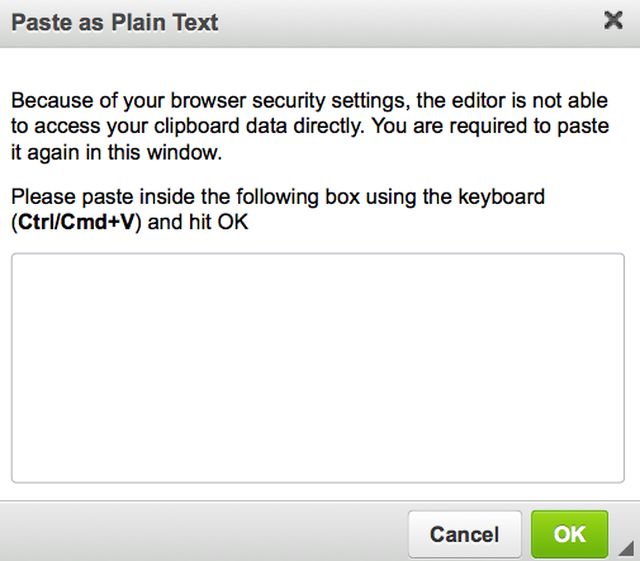Screen dimensions: 640x561
Task: Click the empty footer area left of Cancel
Action: coord(200,534)
